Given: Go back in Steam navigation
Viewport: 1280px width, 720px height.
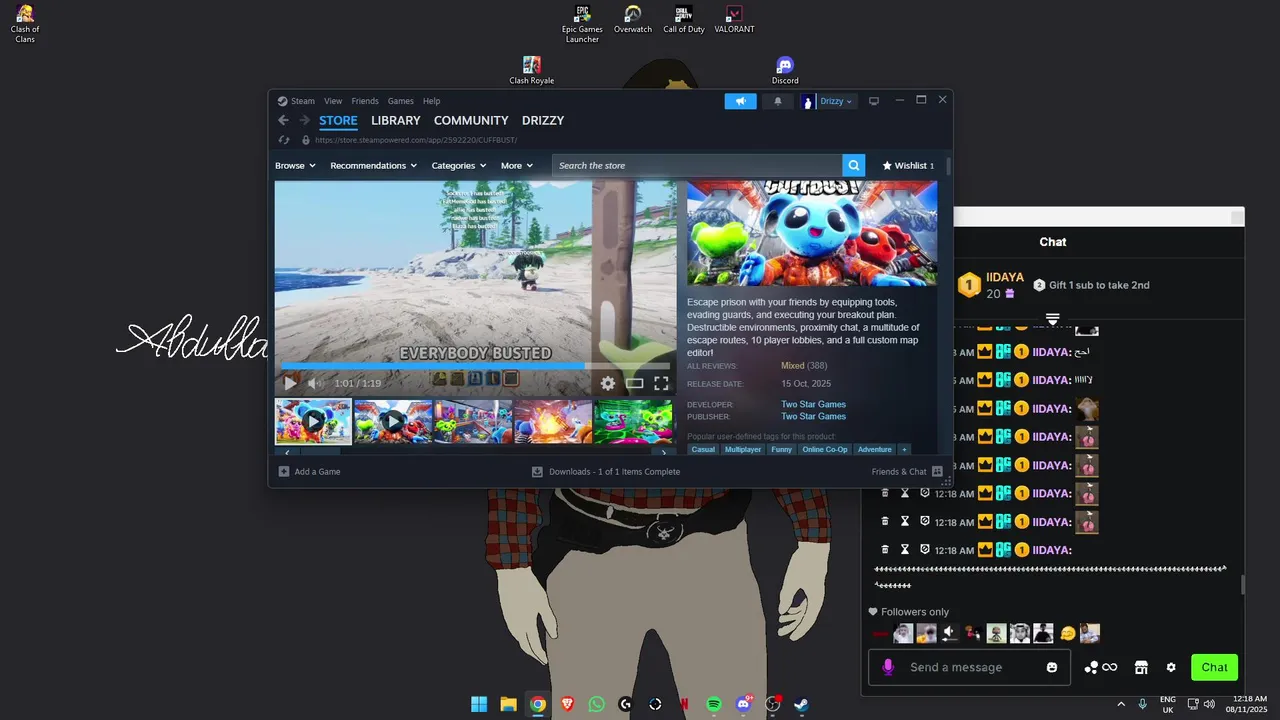Looking at the screenshot, I should click(x=283, y=120).
